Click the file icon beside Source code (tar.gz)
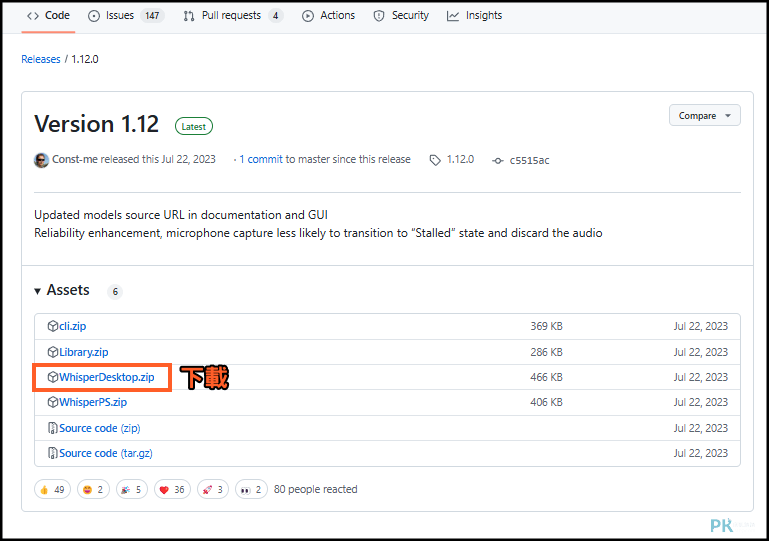769x541 pixels. 52,453
